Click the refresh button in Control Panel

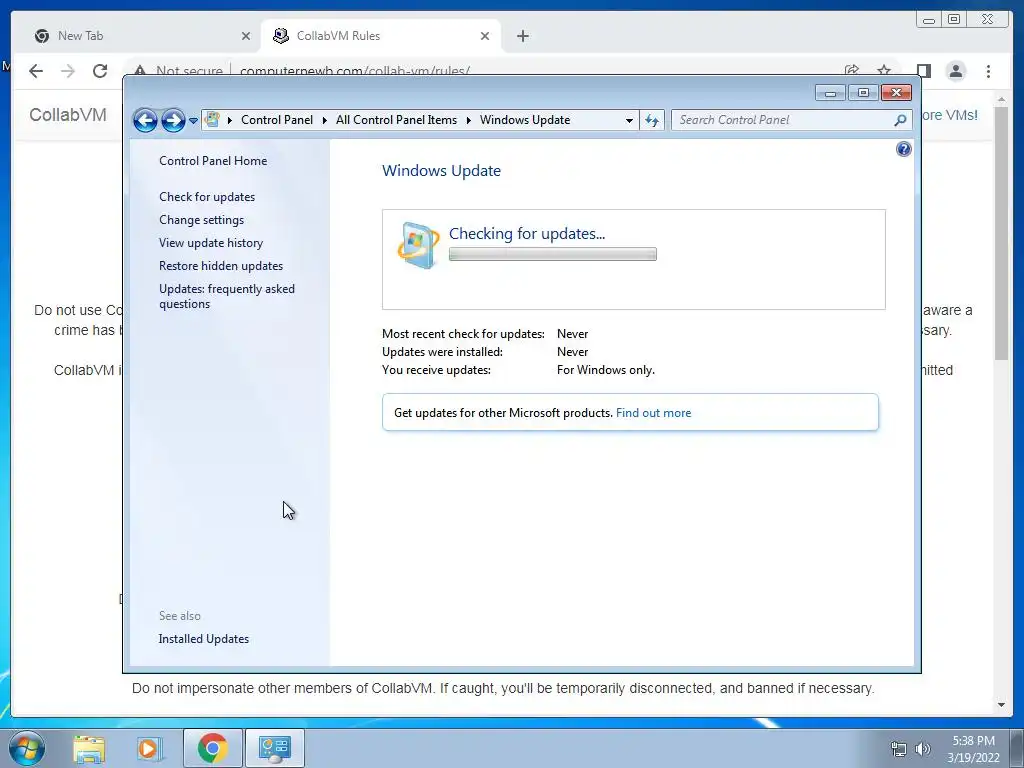click(652, 120)
